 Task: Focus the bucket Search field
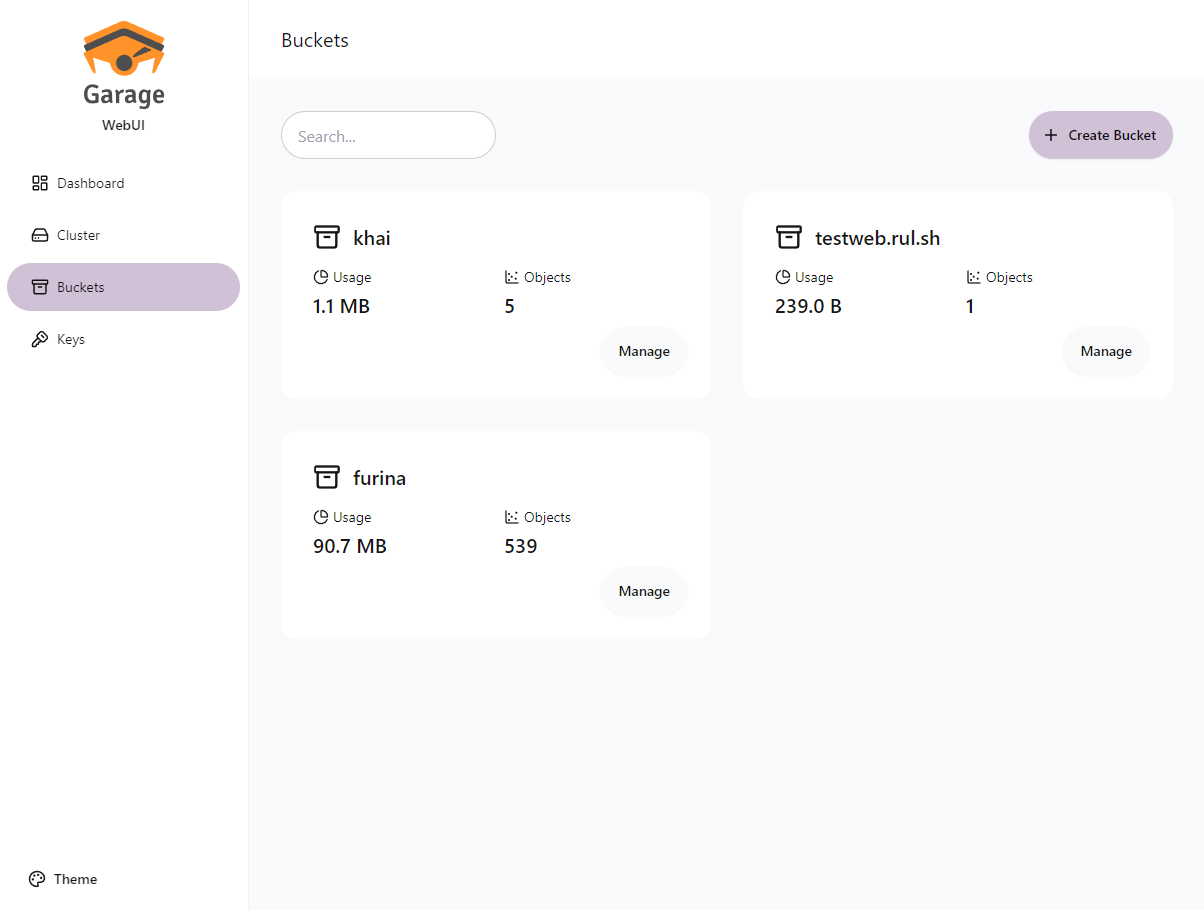(388, 135)
